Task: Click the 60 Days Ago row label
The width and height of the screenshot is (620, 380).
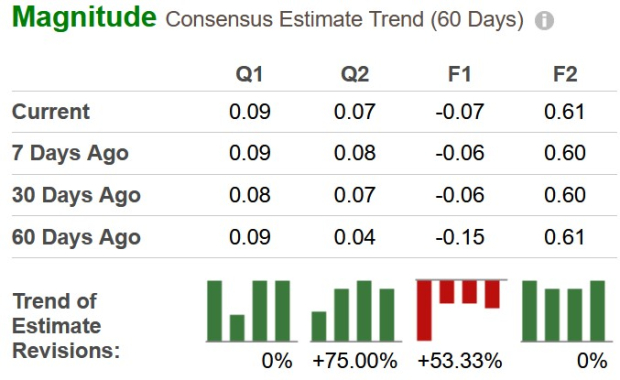Action: pyautogui.click(x=76, y=237)
